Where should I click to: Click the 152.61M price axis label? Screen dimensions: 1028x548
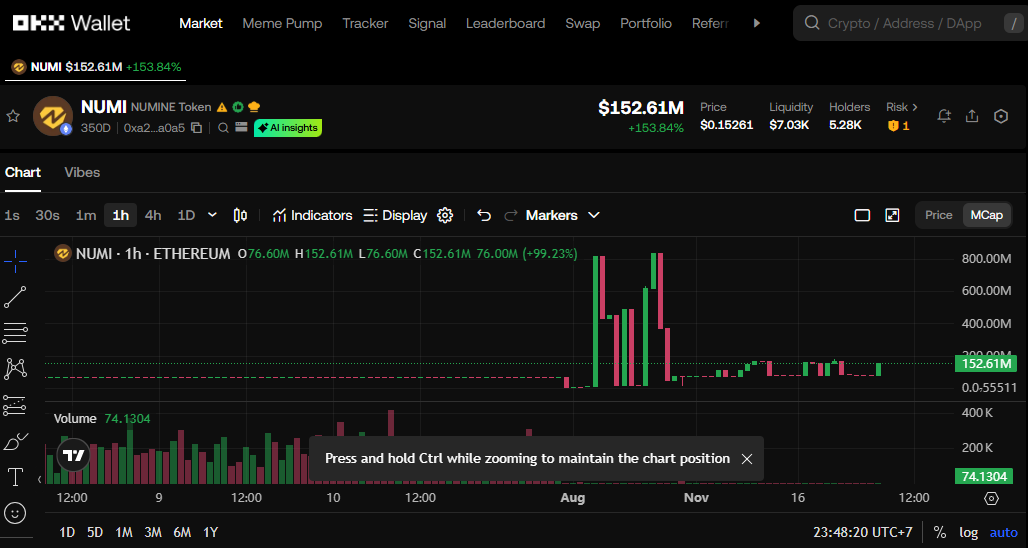coord(985,364)
